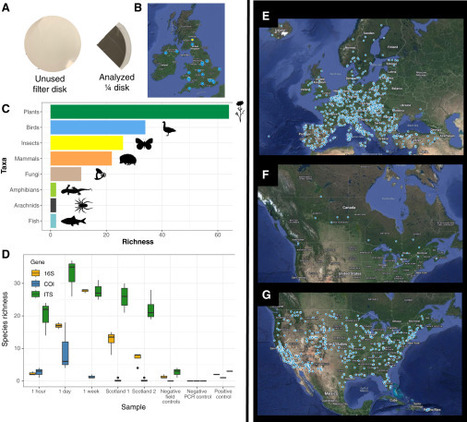The height and width of the screenshot is (422, 467).
Task: Click the 'Amphibians' axis label
Action: [24, 190]
